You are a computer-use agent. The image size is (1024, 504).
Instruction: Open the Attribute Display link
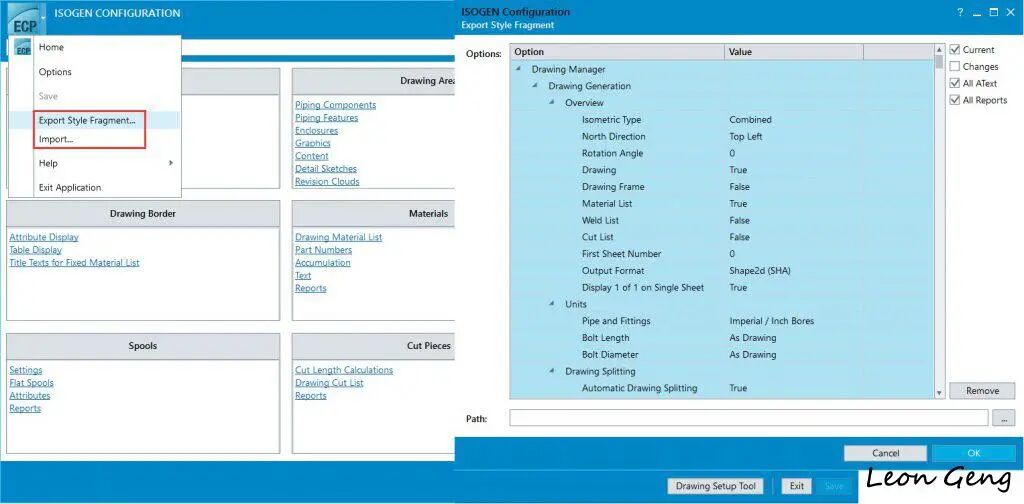(44, 237)
